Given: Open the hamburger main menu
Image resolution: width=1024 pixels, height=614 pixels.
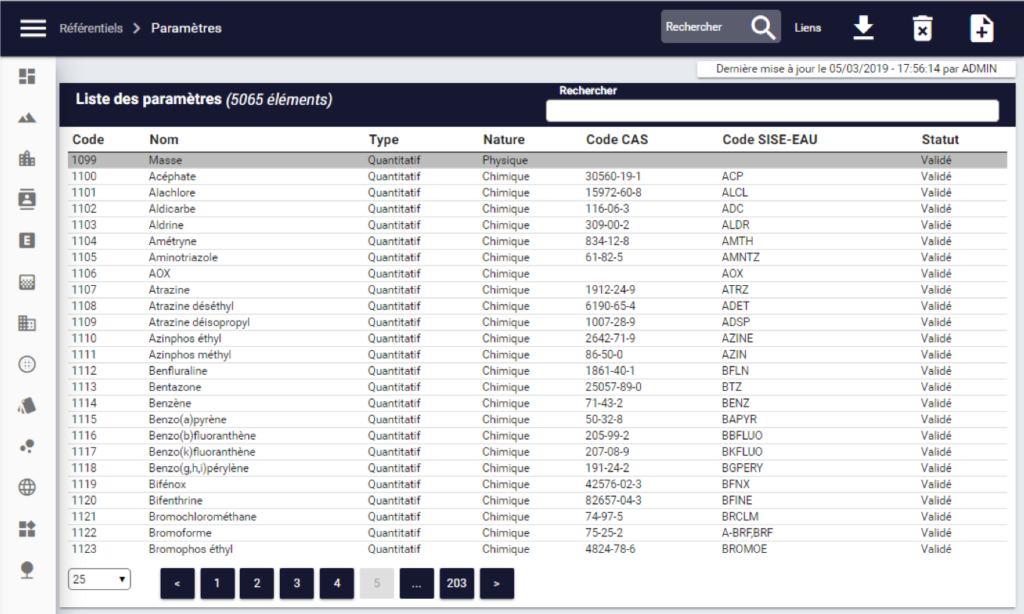Looking at the screenshot, I should 33,28.
